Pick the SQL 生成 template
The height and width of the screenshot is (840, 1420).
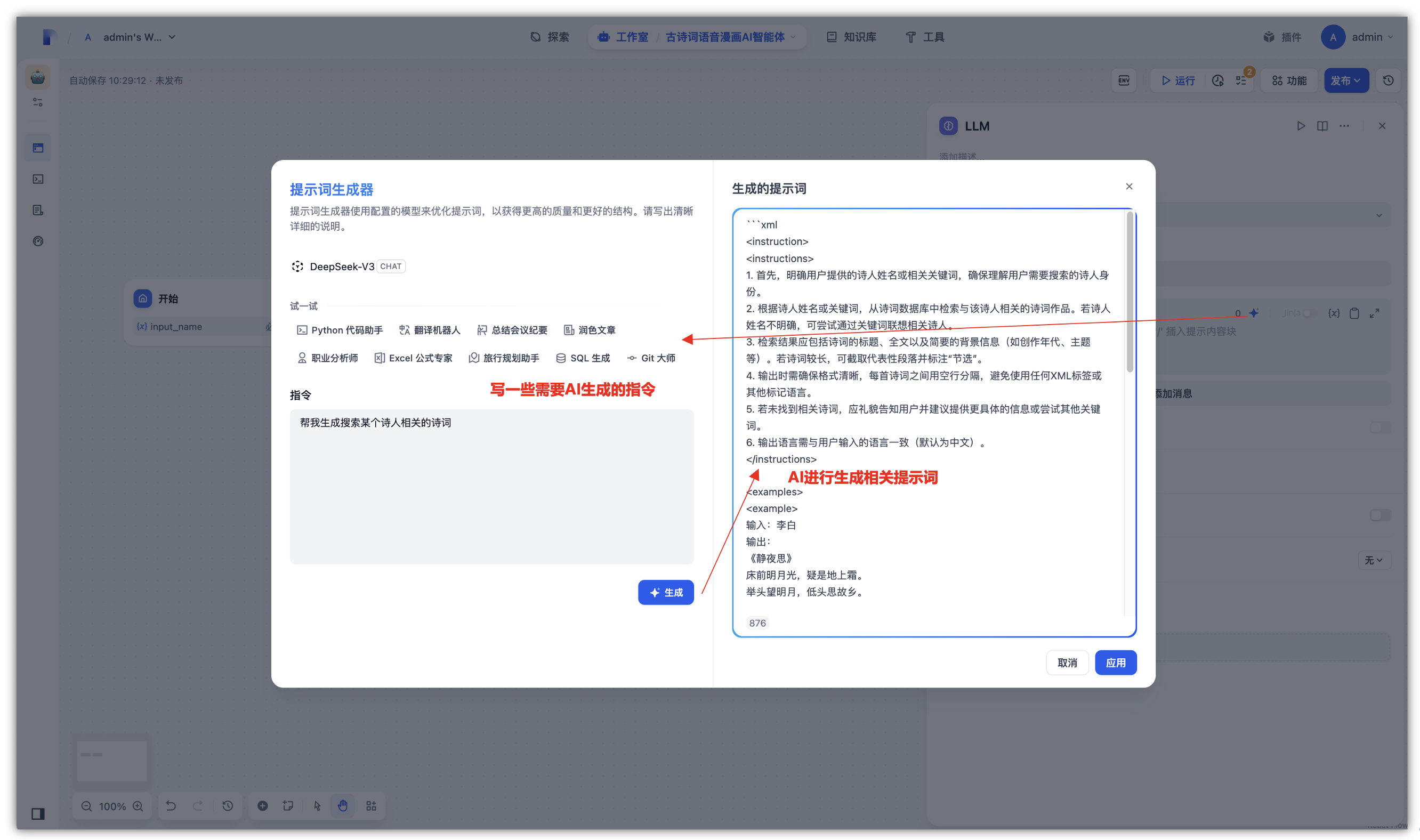(x=583, y=358)
